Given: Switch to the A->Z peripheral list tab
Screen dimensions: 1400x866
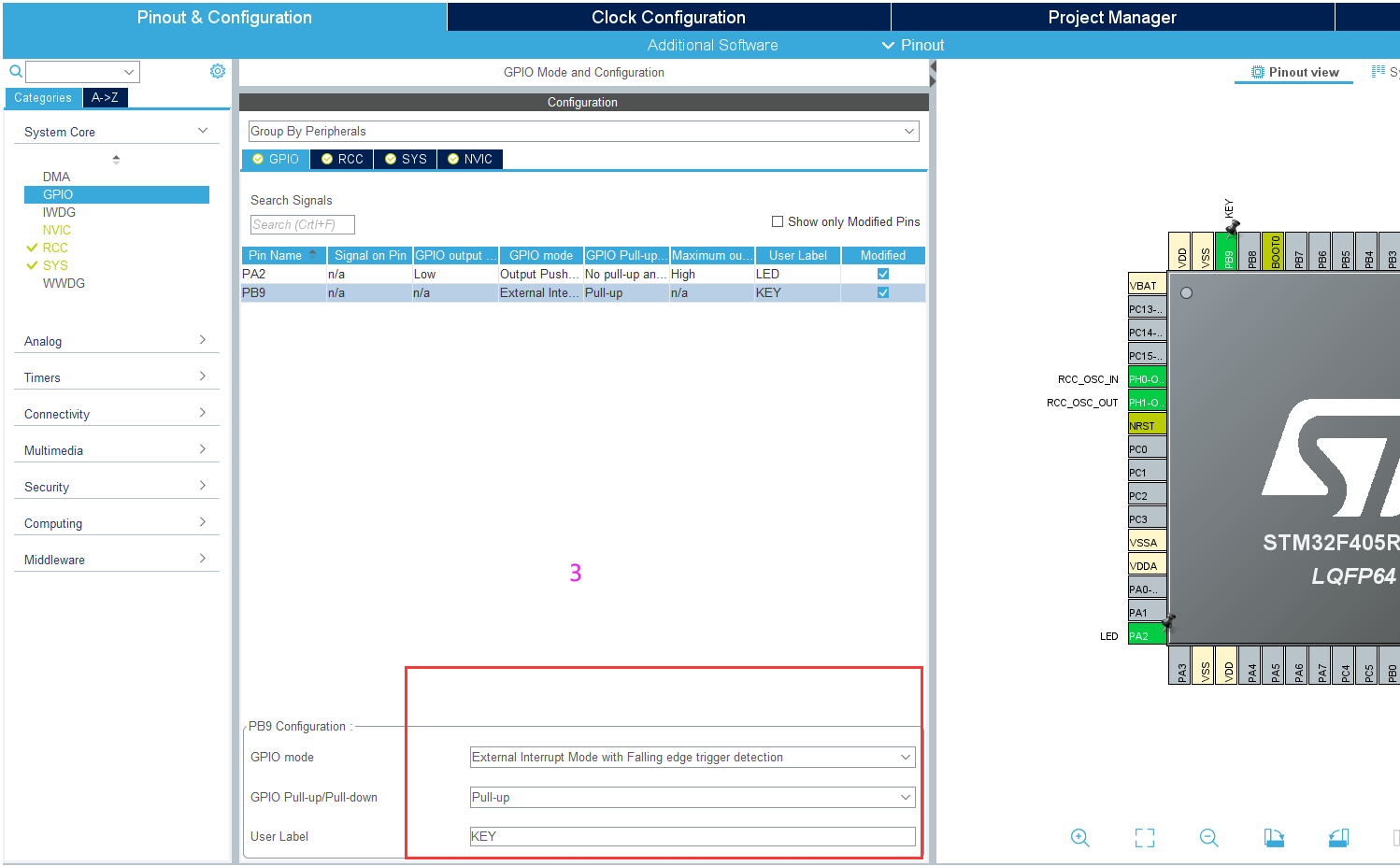Looking at the screenshot, I should (105, 97).
